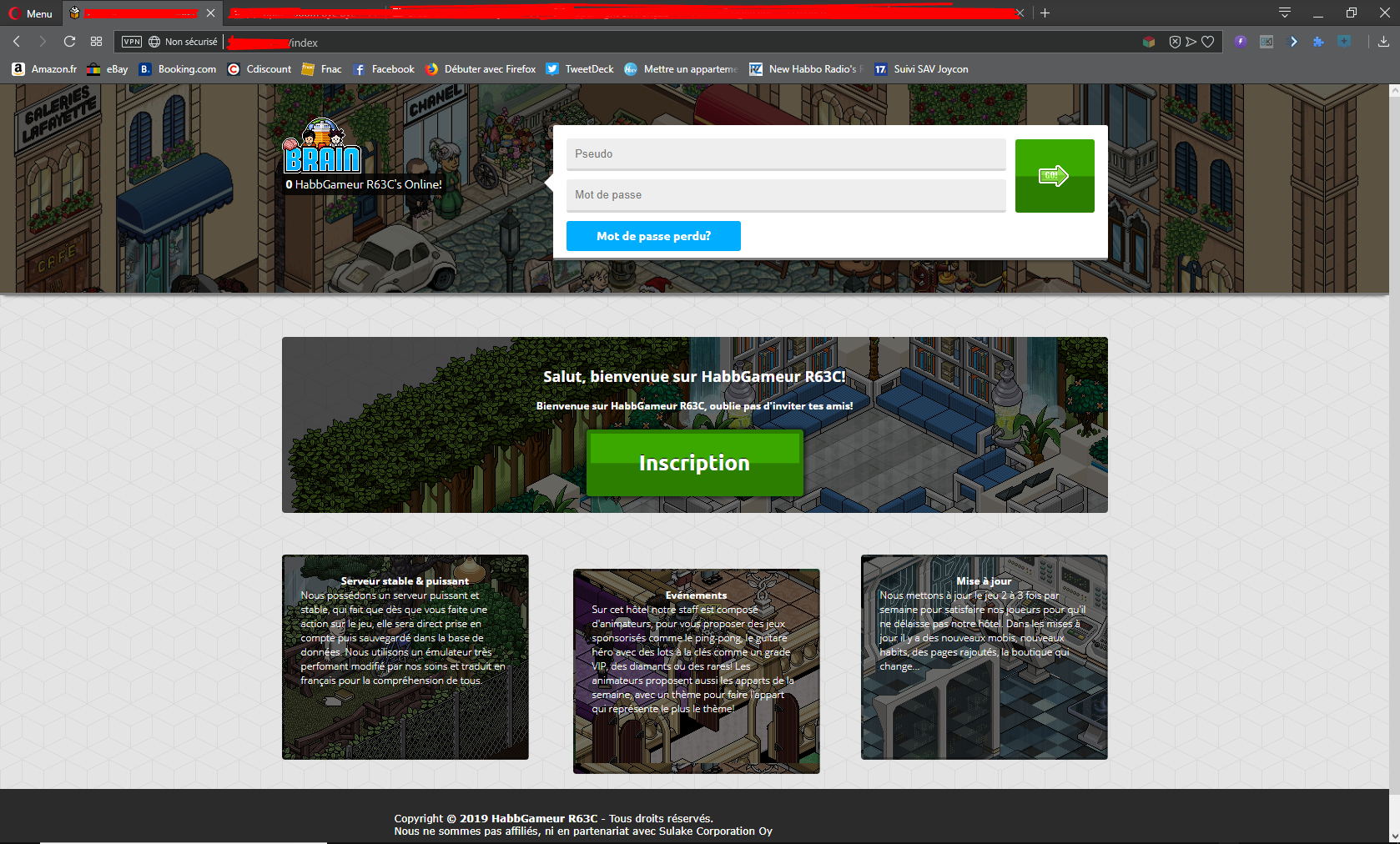Open a new browser tab
1400x844 pixels.
point(1045,13)
